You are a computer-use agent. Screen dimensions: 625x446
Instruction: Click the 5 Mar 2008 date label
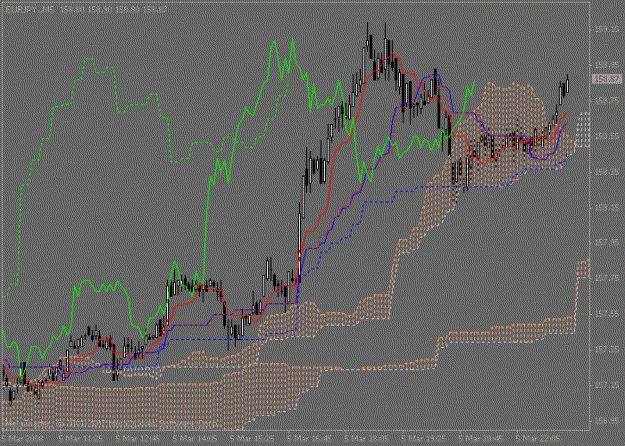[22, 438]
